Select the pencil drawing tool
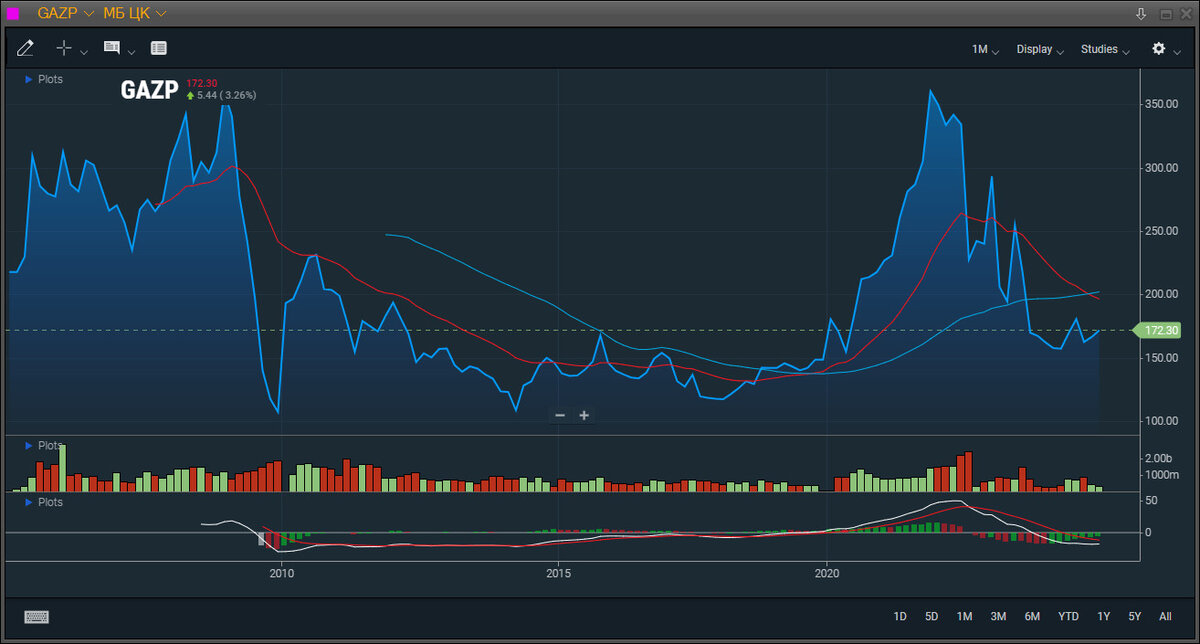 tap(25, 48)
